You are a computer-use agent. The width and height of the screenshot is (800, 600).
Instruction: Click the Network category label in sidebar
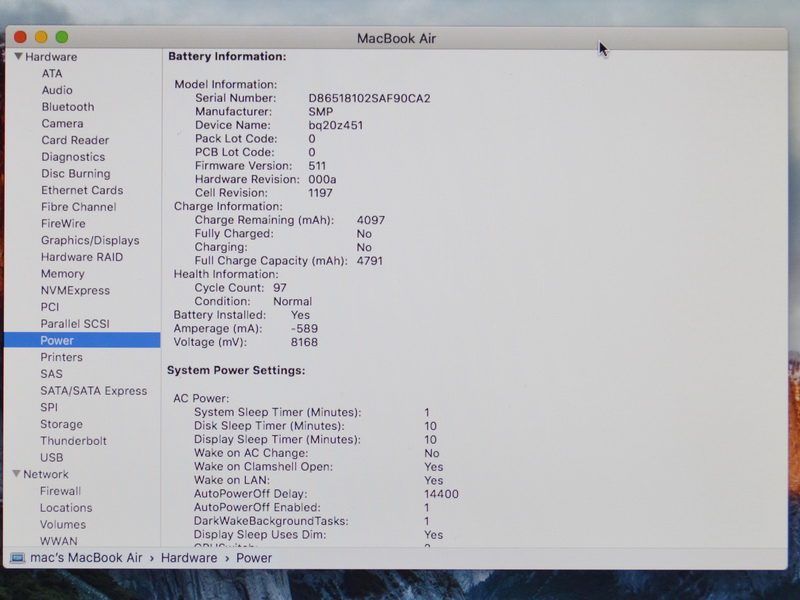coord(45,474)
